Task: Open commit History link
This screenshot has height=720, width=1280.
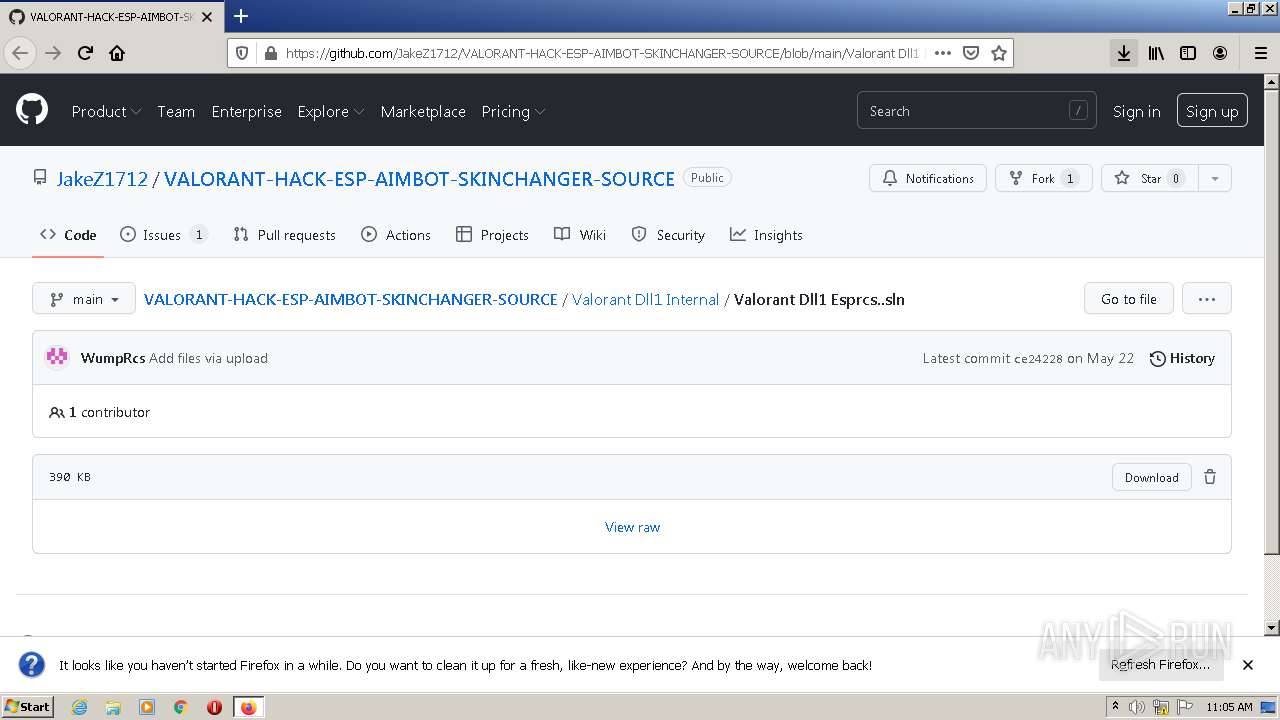Action: (x=1182, y=358)
